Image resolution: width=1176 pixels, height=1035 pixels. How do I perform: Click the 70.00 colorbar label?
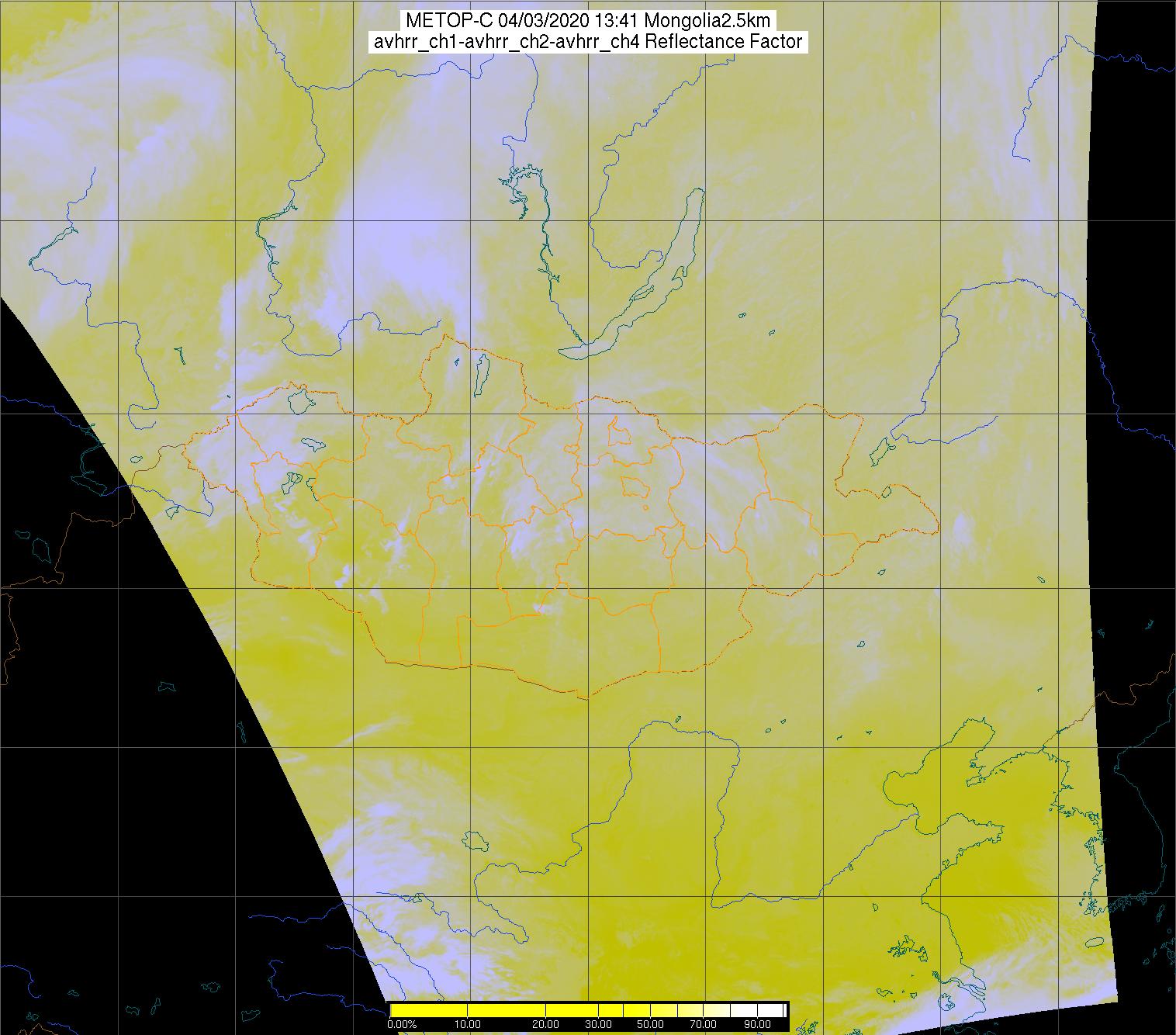pyautogui.click(x=702, y=1024)
